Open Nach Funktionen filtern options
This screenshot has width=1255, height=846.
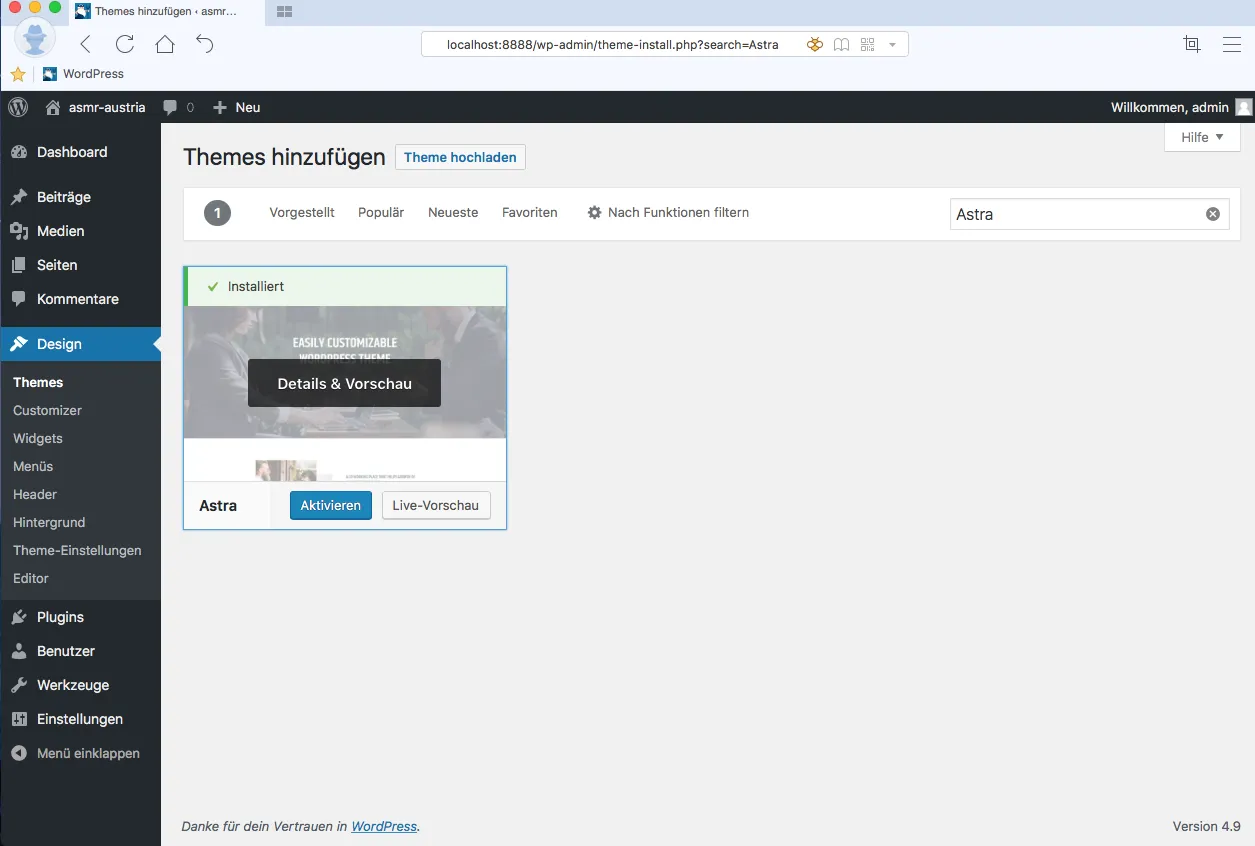pyautogui.click(x=668, y=213)
